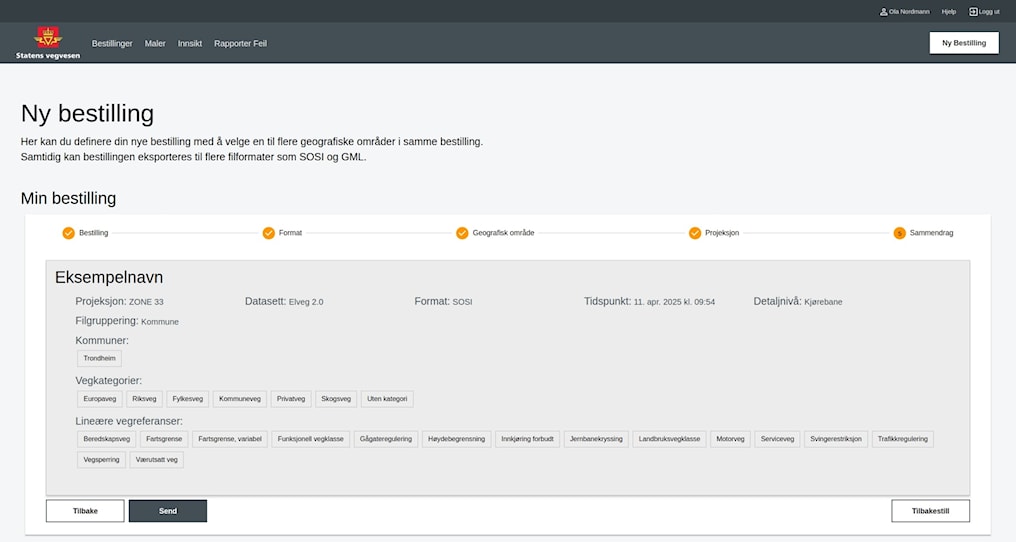Click the Ny Bestilling button
Image resolution: width=1016 pixels, height=542 pixels.
[x=963, y=43]
